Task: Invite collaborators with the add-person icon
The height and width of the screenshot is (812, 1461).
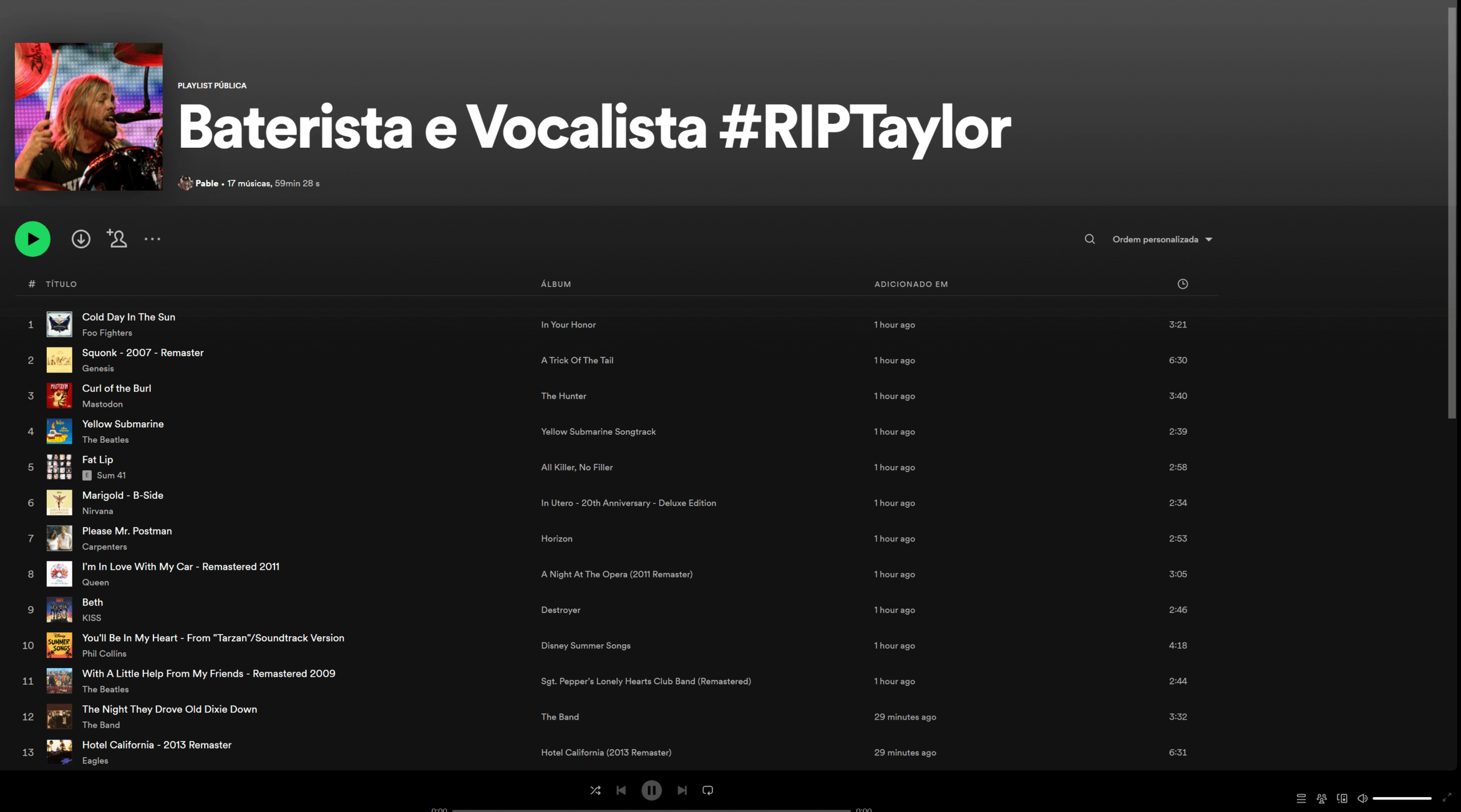Action: 117,238
